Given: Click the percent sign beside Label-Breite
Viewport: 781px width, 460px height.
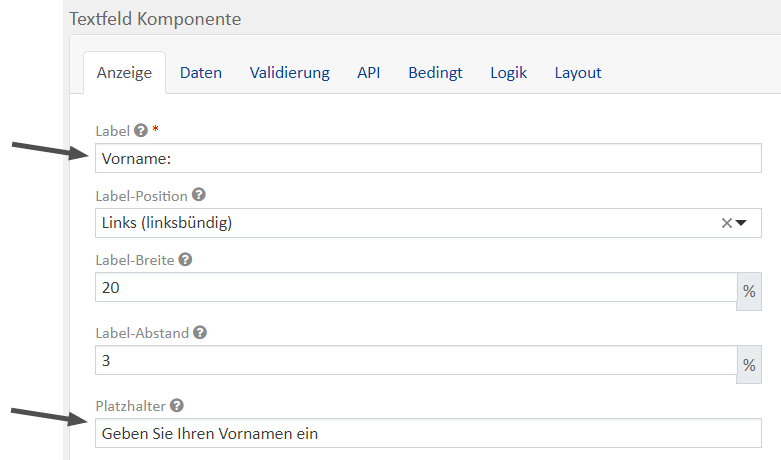Looking at the screenshot, I should [749, 291].
